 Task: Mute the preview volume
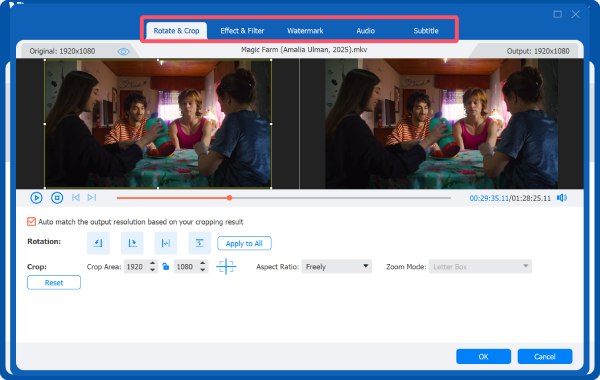pyautogui.click(x=562, y=198)
